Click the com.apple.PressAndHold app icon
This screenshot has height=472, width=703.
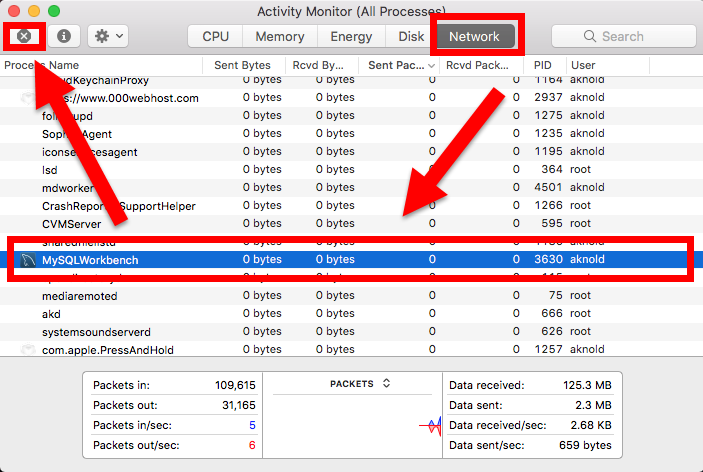coord(27,350)
